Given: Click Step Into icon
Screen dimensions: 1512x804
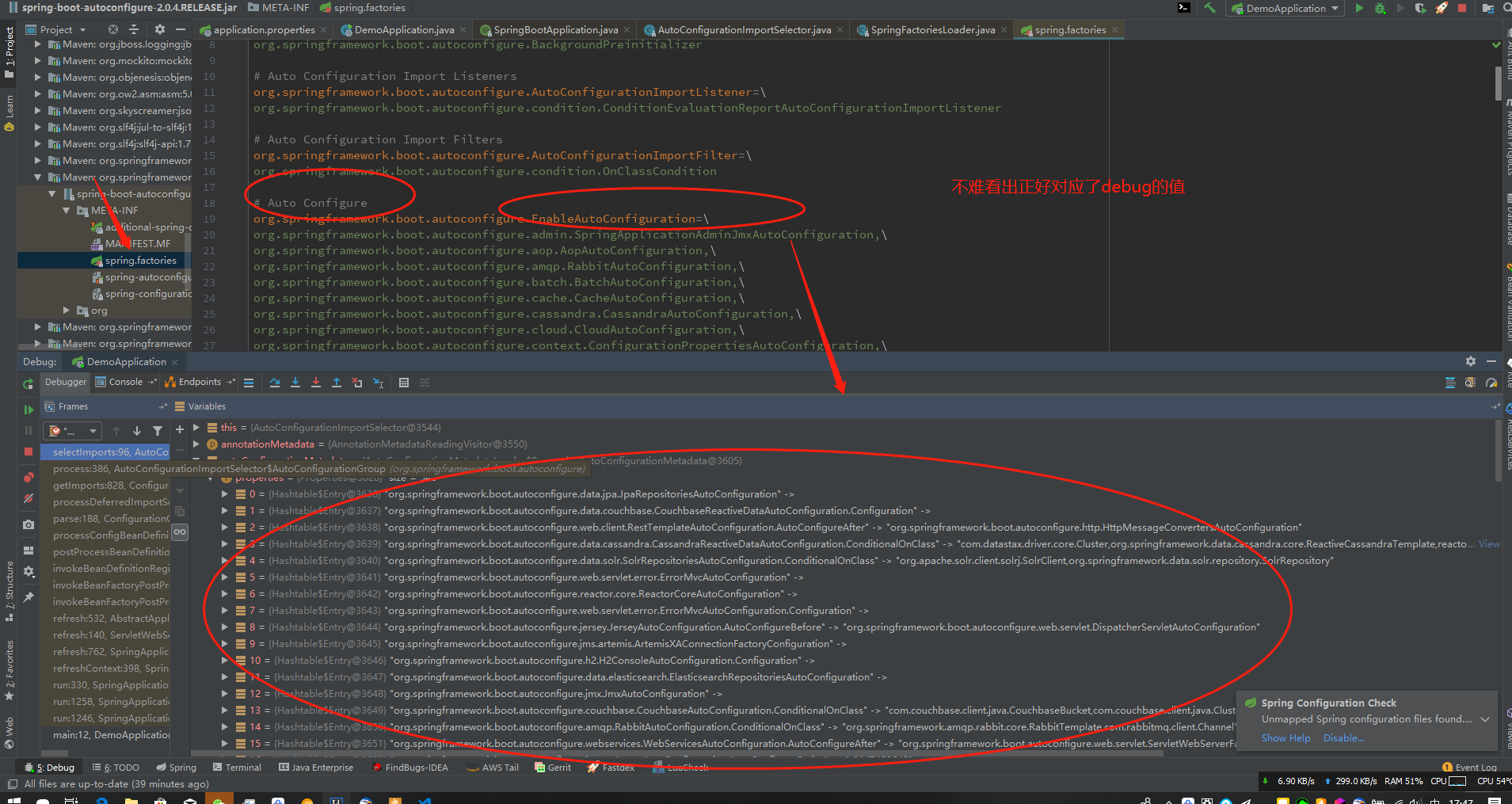Looking at the screenshot, I should [295, 383].
